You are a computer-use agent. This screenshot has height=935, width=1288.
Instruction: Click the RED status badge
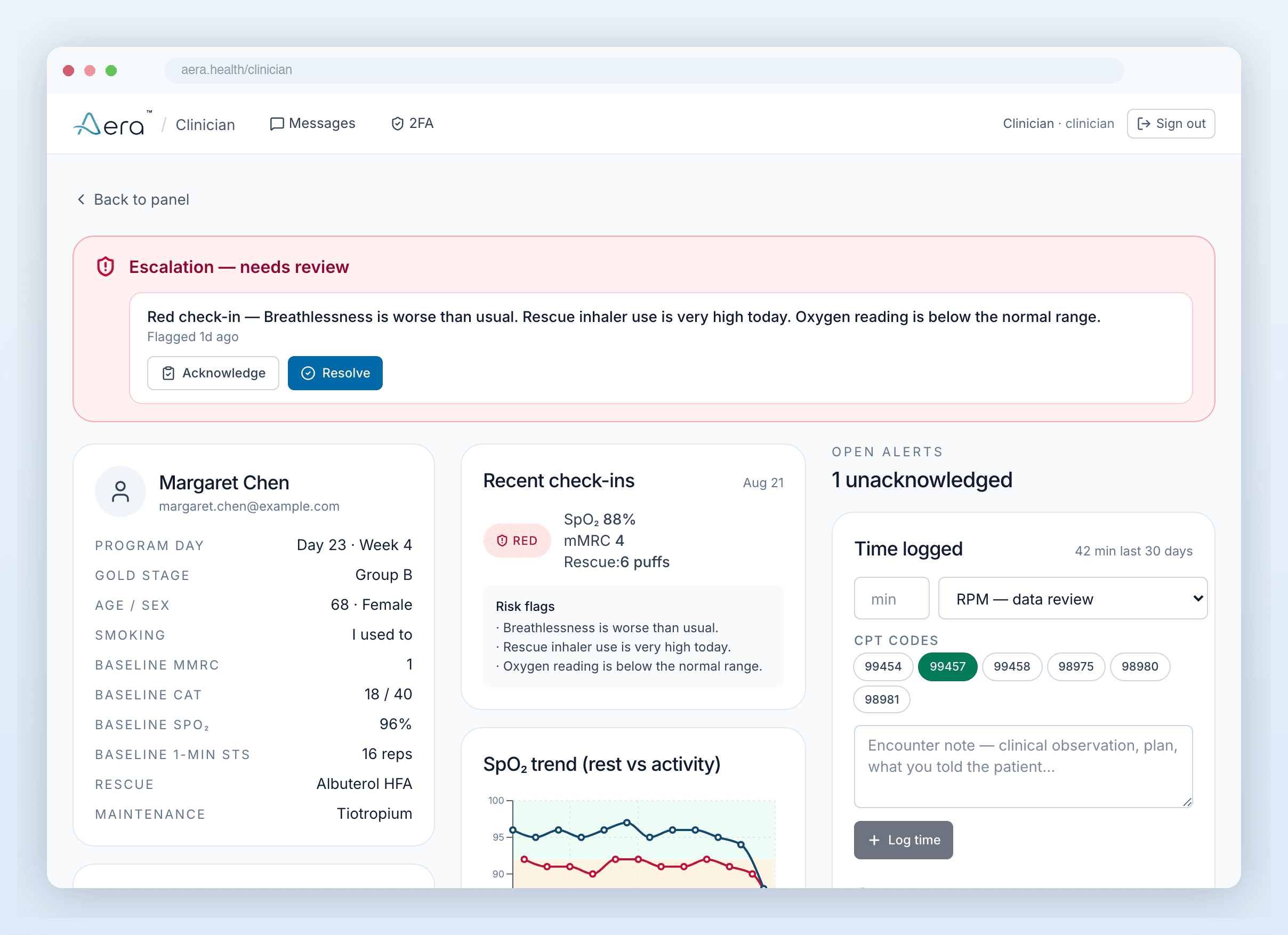517,541
